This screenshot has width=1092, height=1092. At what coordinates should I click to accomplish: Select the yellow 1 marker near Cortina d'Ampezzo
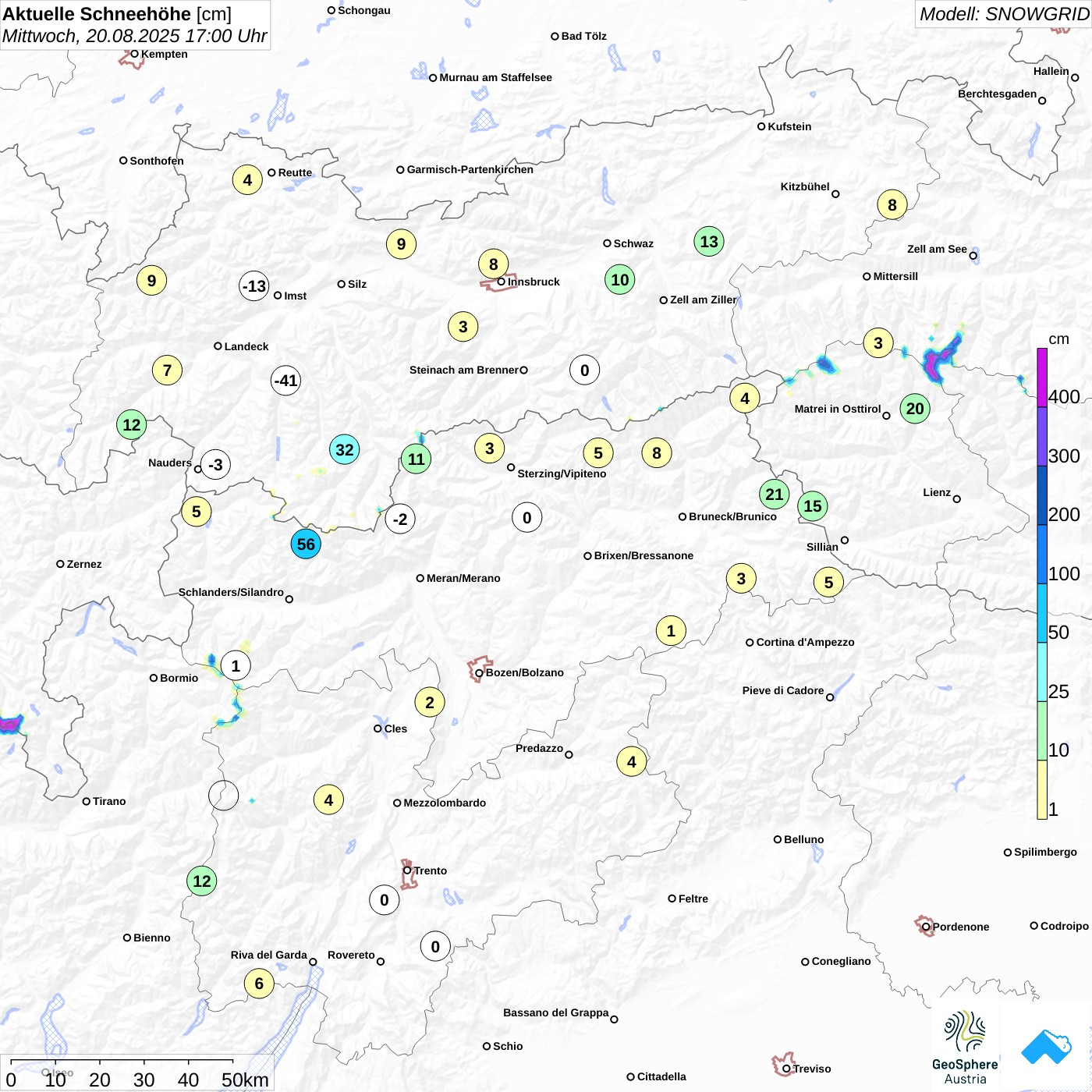click(671, 631)
